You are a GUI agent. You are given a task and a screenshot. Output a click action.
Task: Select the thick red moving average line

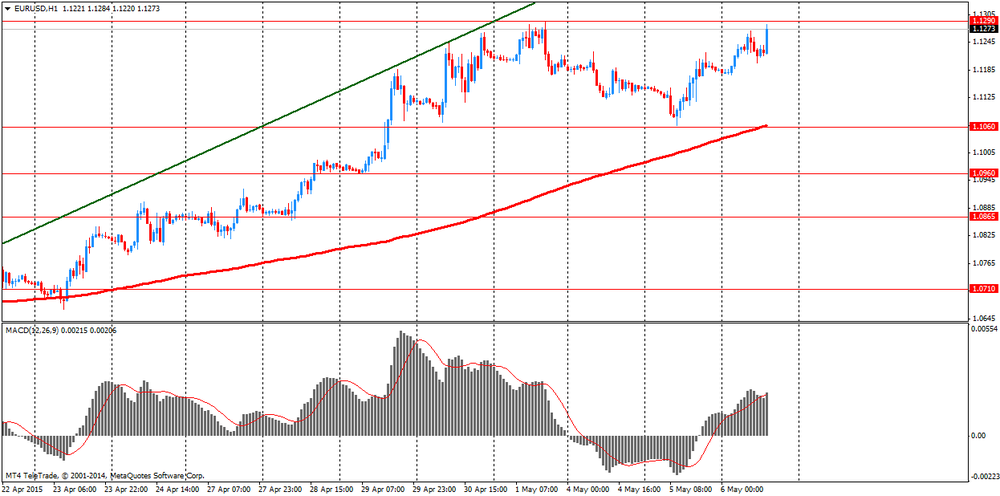pyautogui.click(x=383, y=243)
